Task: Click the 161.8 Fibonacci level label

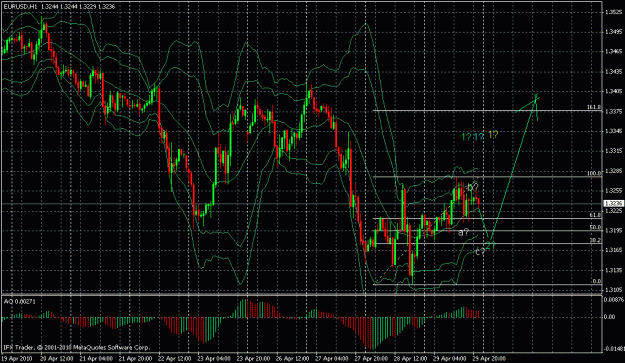Action: coord(594,107)
